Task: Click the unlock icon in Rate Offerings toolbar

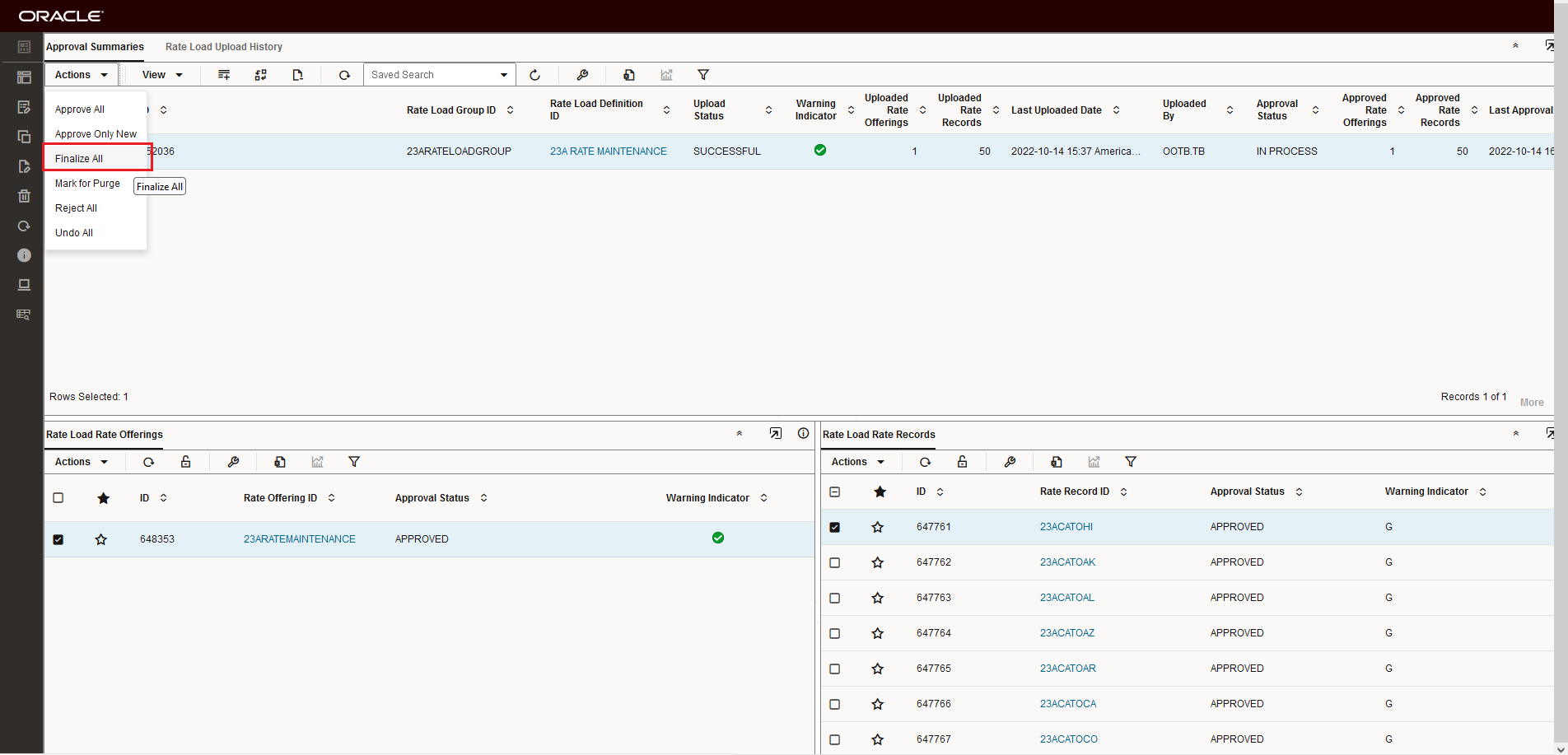Action: [x=186, y=462]
